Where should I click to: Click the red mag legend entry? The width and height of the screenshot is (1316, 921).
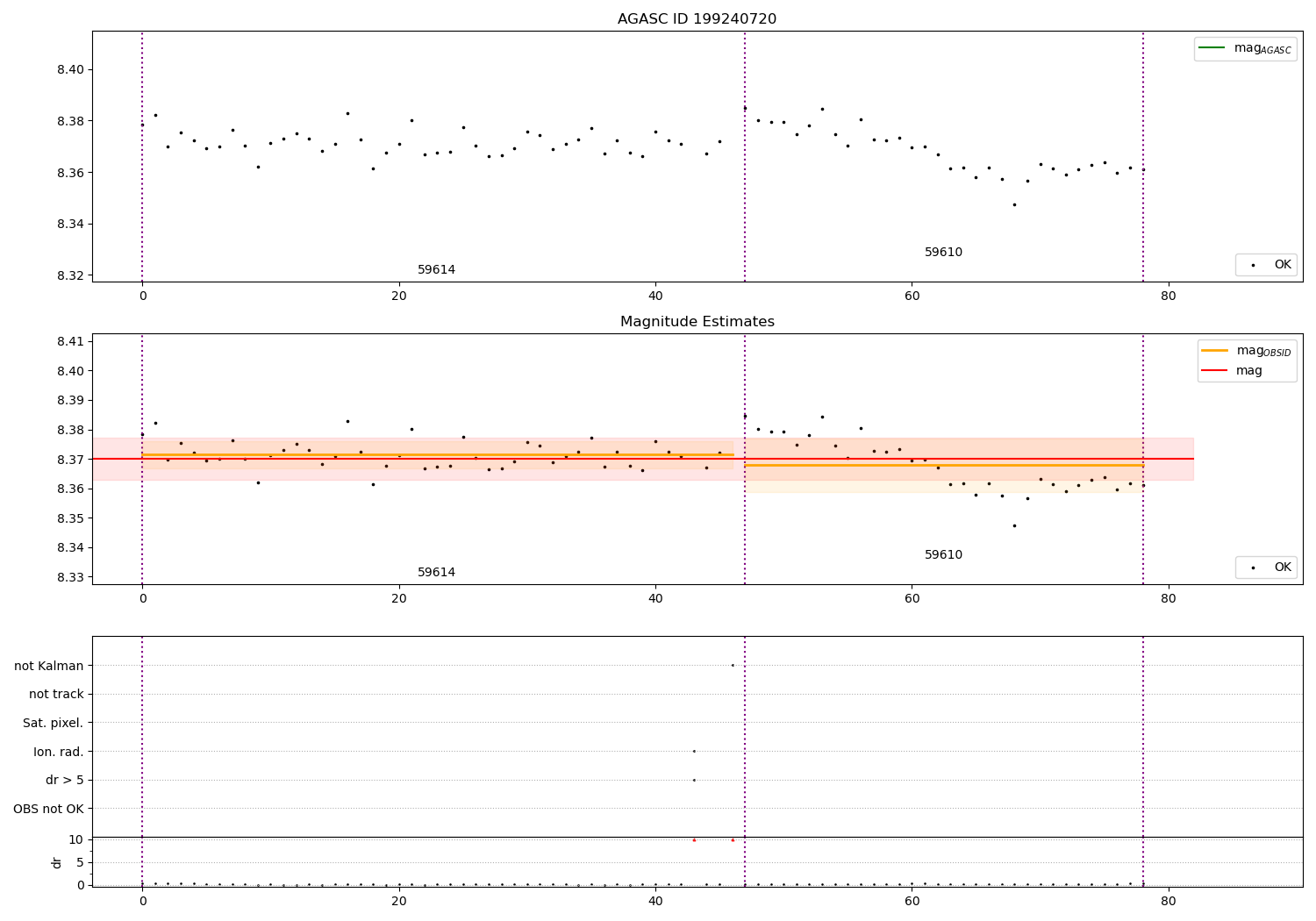tap(1232, 370)
